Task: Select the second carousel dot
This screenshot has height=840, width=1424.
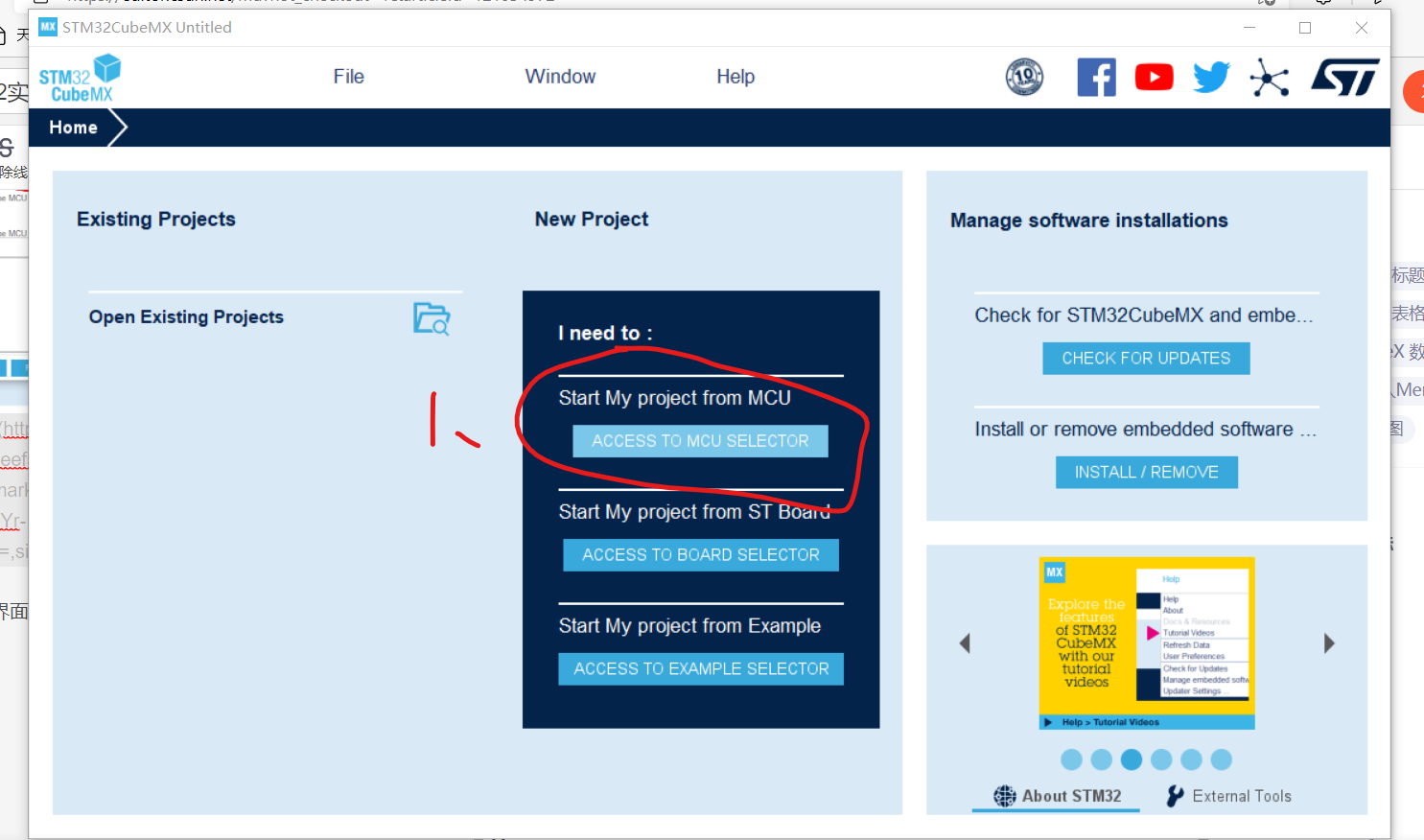Action: 1102,760
